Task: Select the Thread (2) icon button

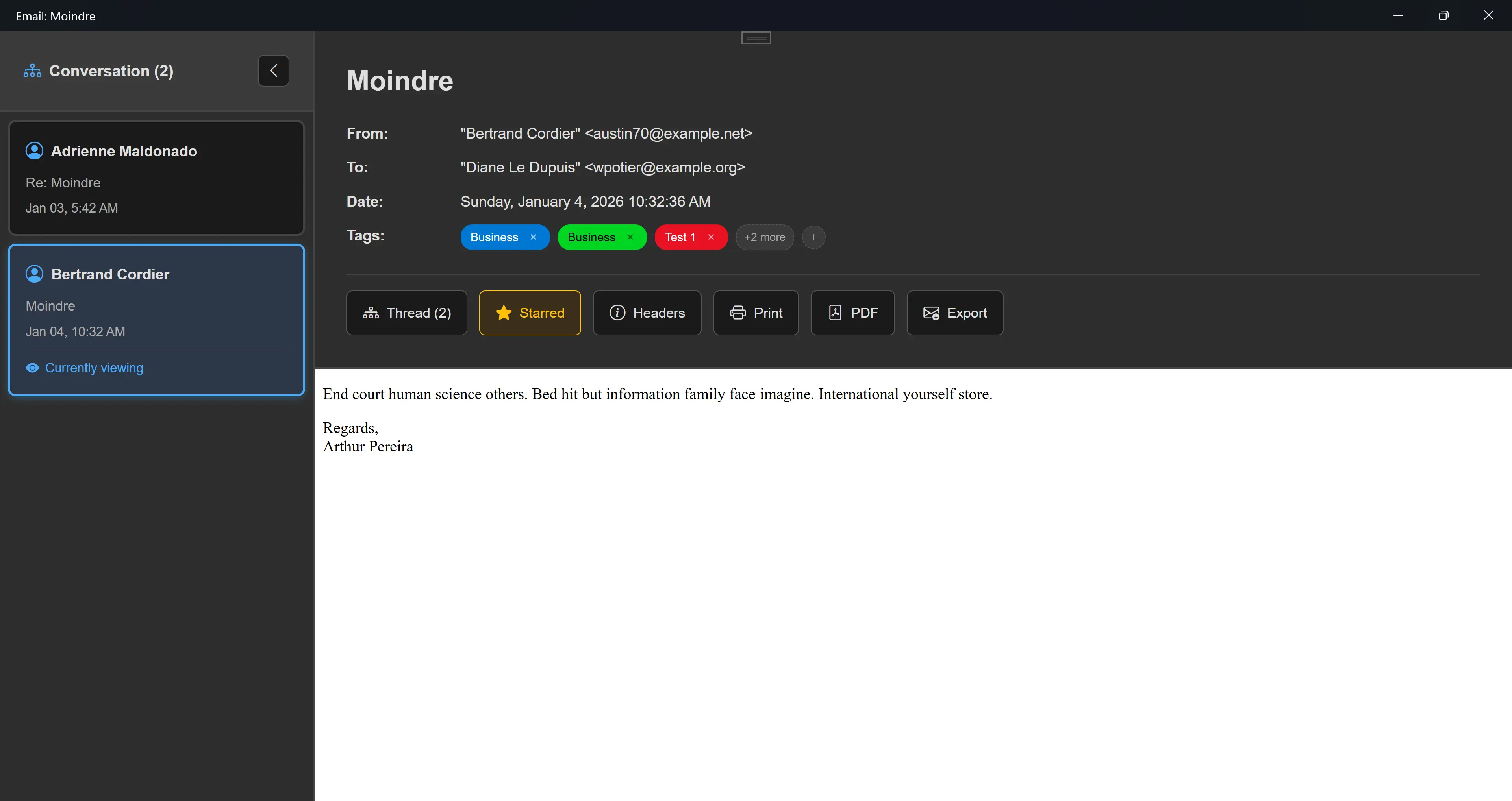Action: click(x=371, y=313)
